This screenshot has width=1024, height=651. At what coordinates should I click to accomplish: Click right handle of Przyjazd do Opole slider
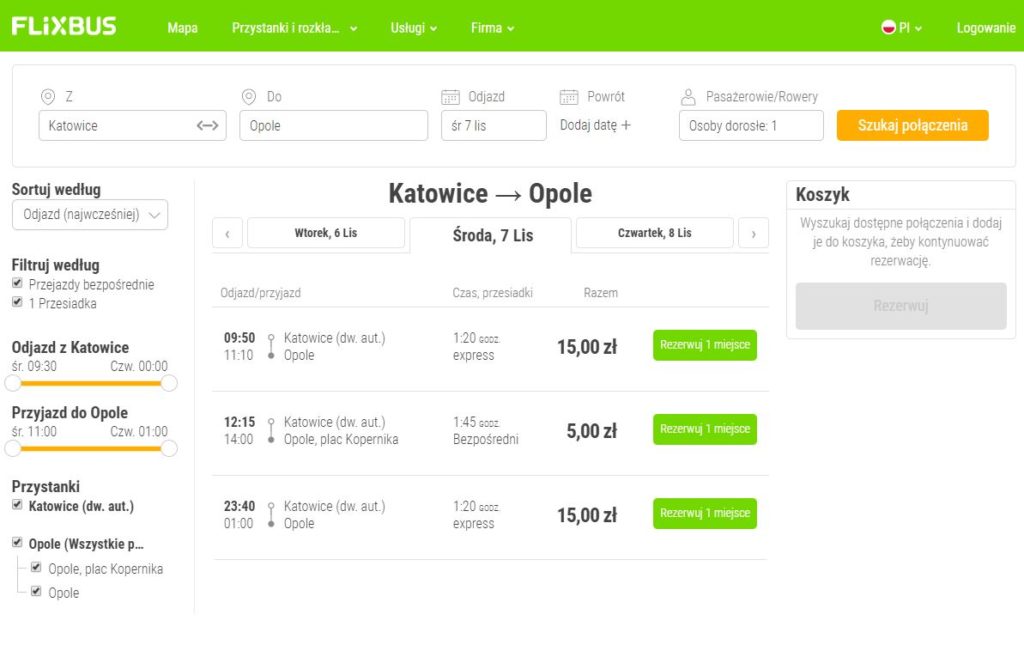pyautogui.click(x=168, y=449)
